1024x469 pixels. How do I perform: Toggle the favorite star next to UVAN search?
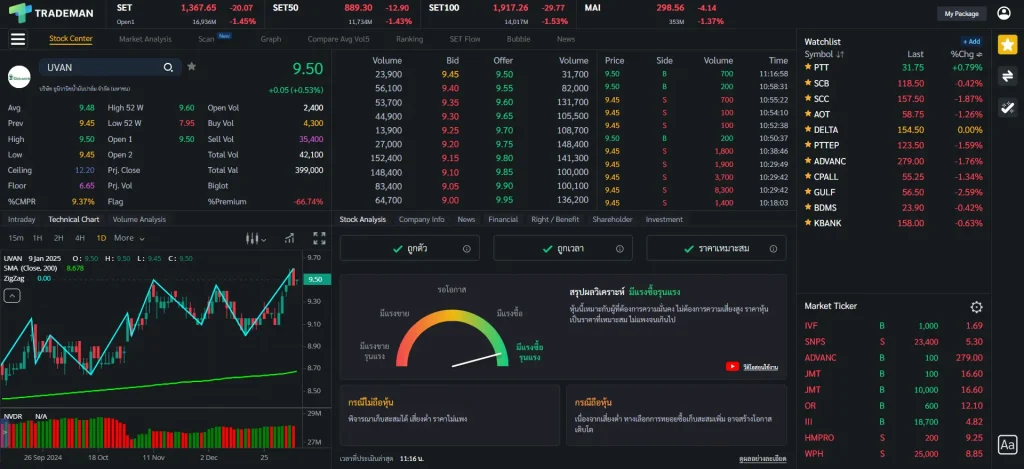click(x=191, y=67)
